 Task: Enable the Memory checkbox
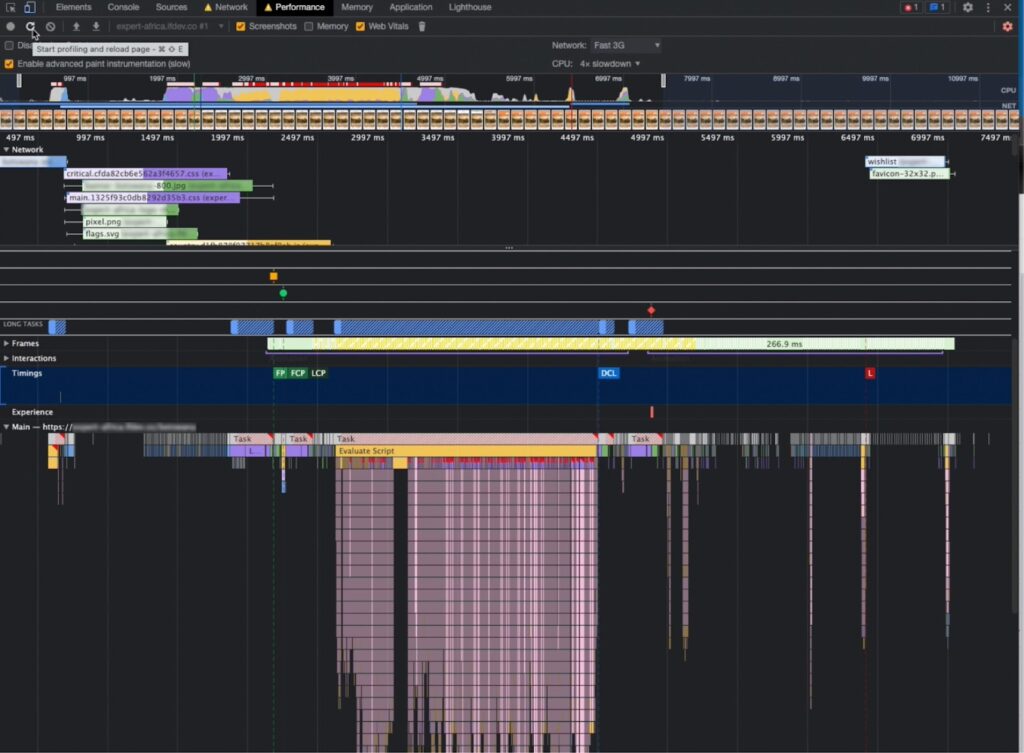pyautogui.click(x=309, y=27)
